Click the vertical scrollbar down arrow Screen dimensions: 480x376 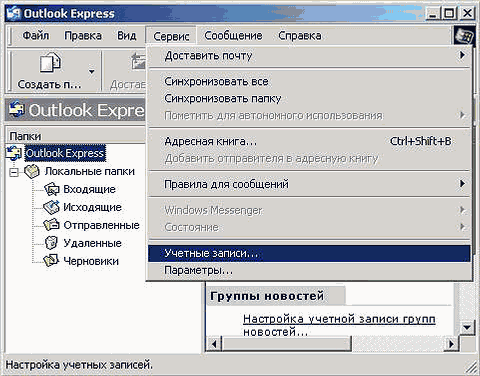coord(467,328)
